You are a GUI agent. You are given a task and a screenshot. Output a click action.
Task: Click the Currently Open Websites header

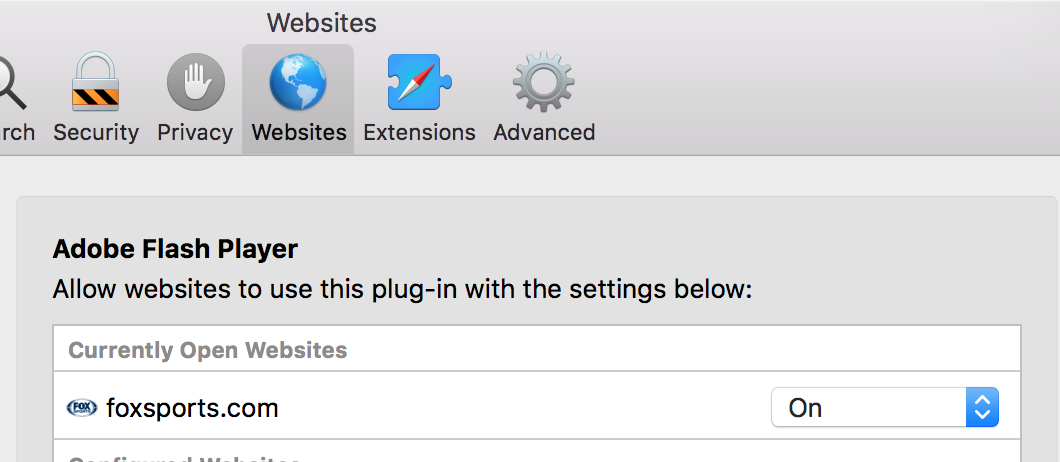[208, 350]
